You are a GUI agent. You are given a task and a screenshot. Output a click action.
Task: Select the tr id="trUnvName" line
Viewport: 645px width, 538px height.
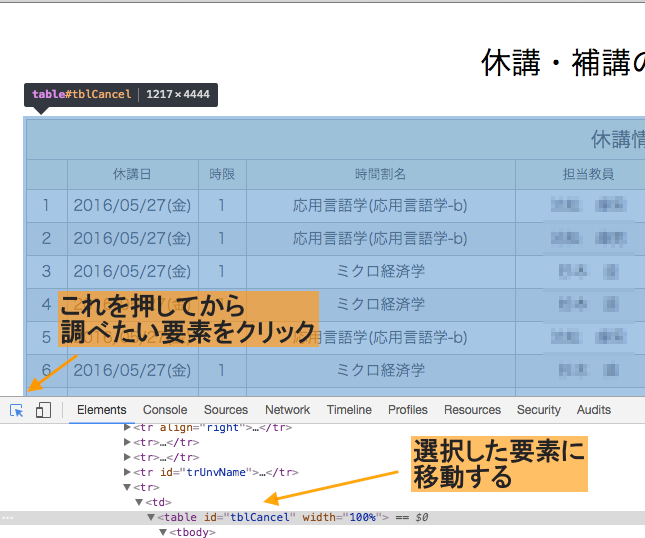pyautogui.click(x=216, y=472)
